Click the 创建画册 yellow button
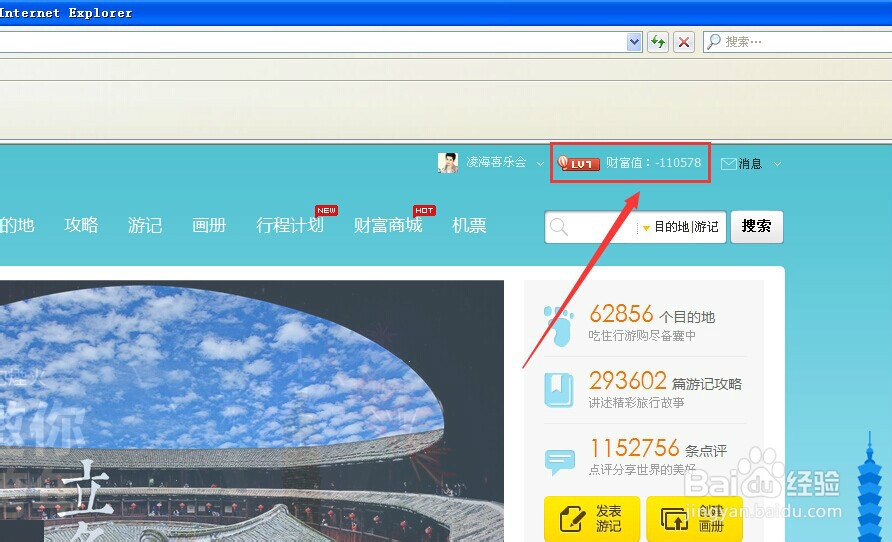Image resolution: width=892 pixels, height=542 pixels. [x=695, y=519]
